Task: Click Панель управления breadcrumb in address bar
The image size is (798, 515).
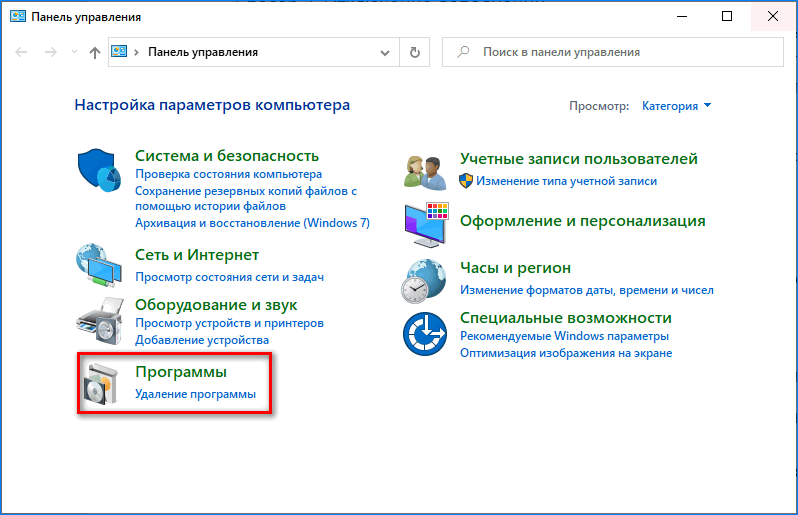Action: [x=203, y=52]
